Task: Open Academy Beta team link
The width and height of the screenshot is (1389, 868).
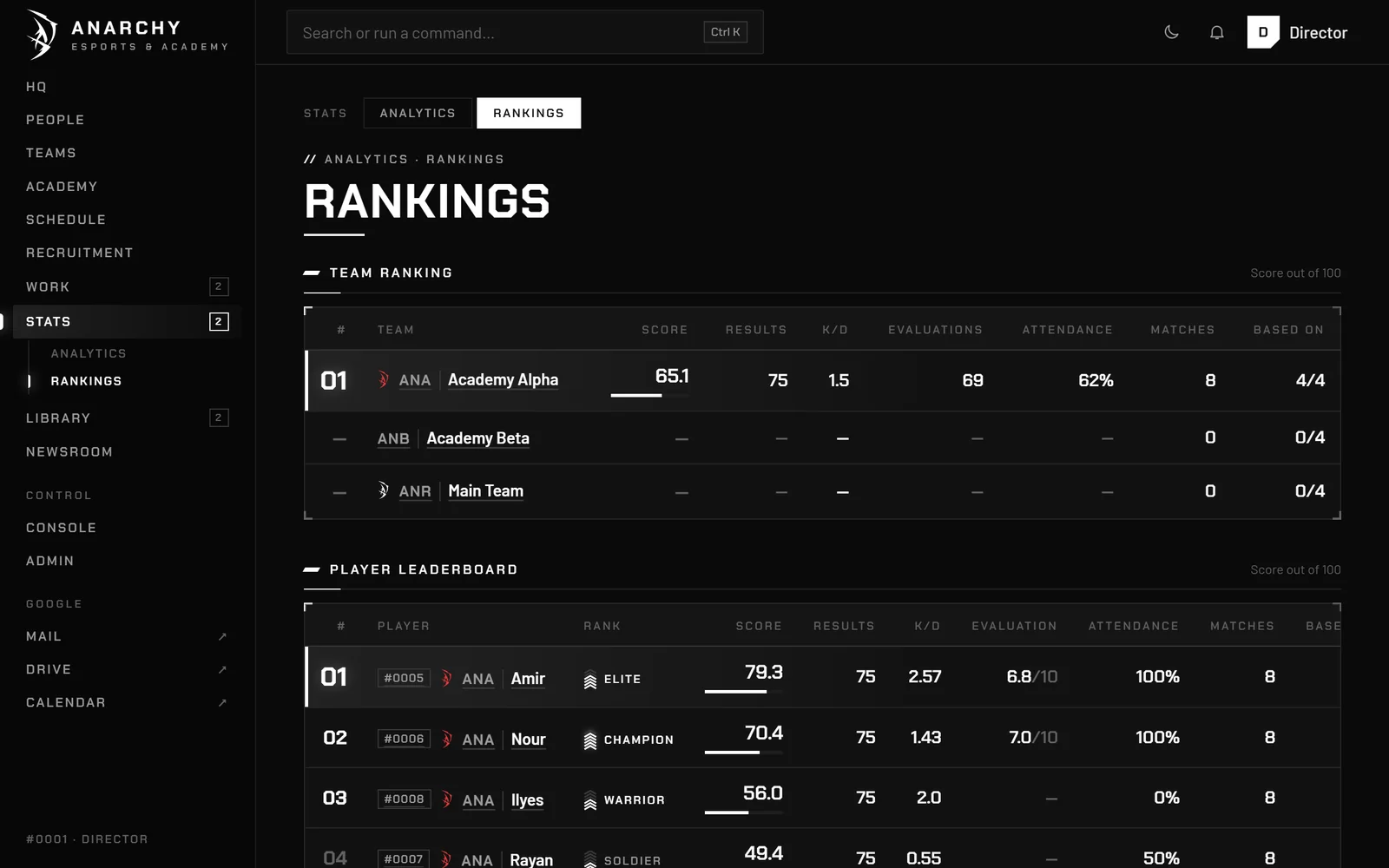Action: coord(477,438)
